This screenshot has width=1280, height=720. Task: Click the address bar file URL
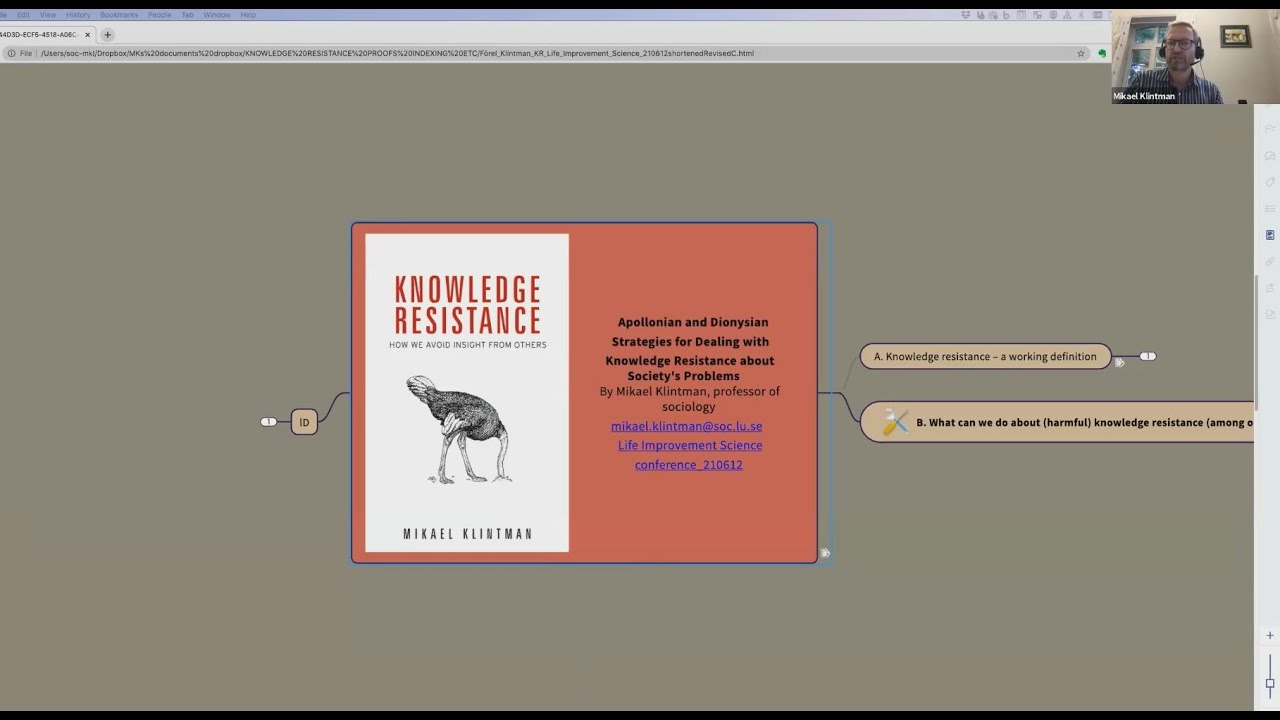click(x=398, y=53)
